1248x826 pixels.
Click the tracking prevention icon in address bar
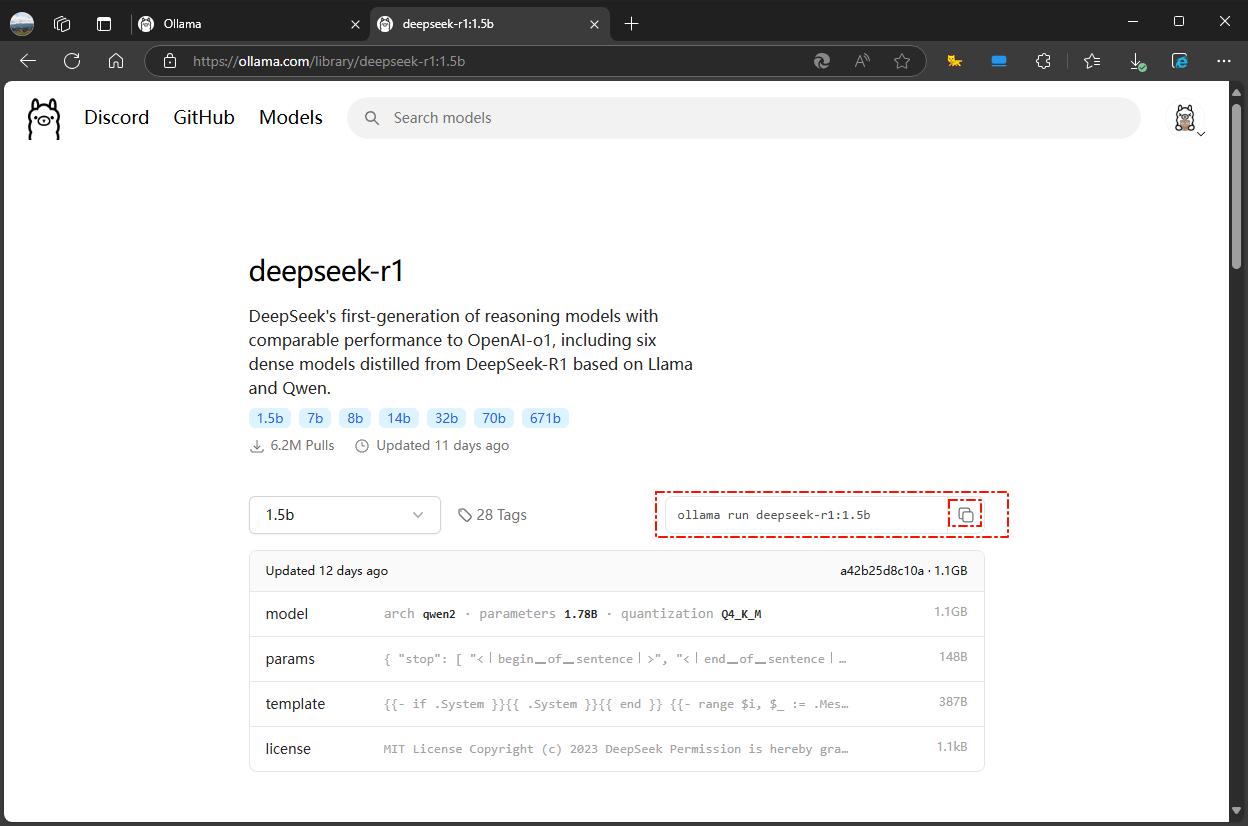(x=822, y=61)
